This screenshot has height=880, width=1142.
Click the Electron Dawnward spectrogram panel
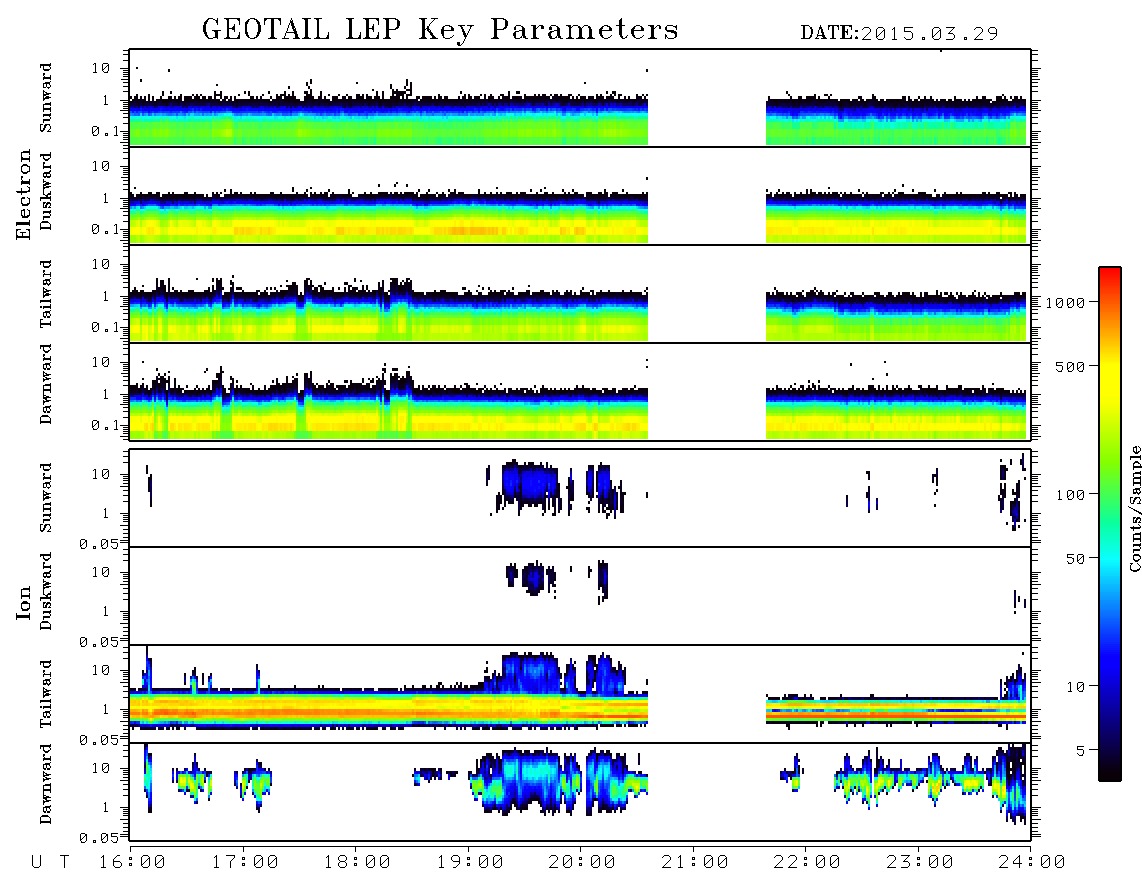(580, 391)
